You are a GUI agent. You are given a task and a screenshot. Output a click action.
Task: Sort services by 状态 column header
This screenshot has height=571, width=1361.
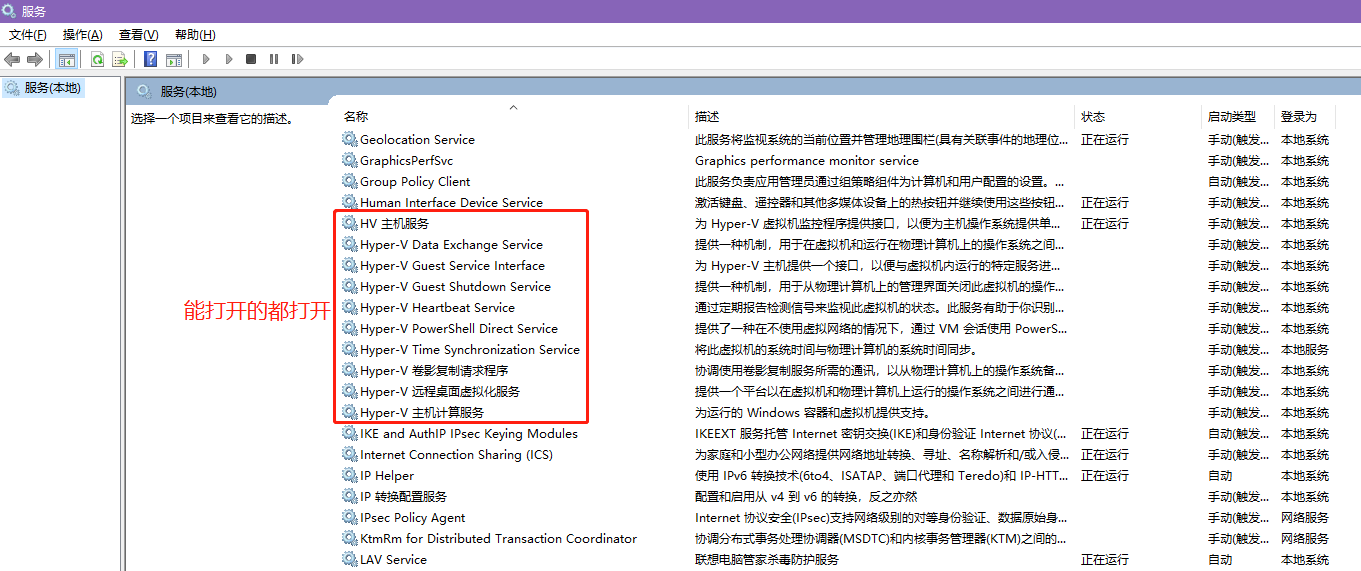pyautogui.click(x=1093, y=117)
